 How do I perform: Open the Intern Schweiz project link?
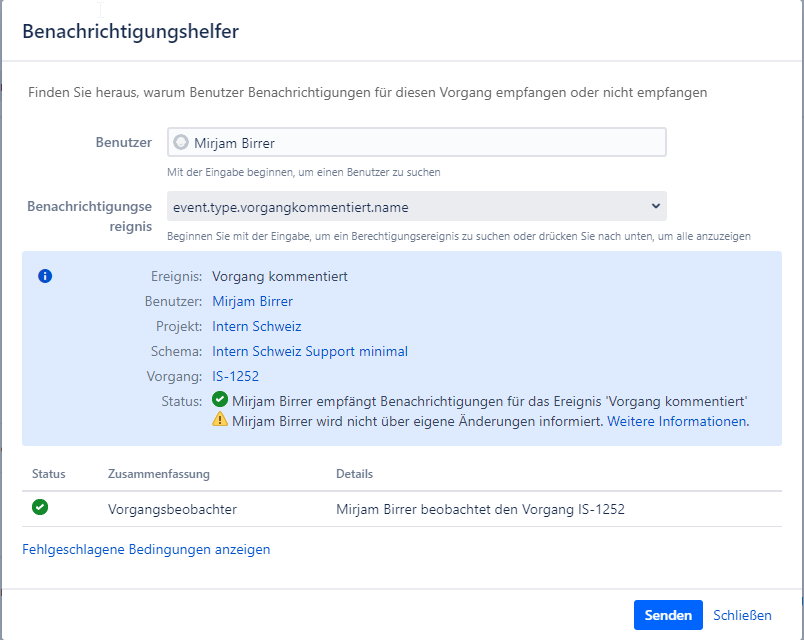[x=256, y=327]
